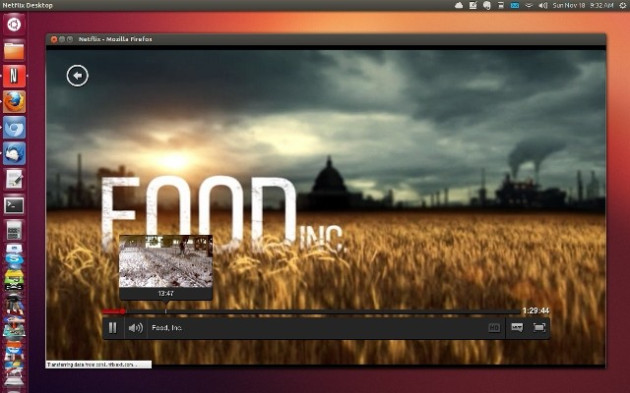Screen dimensions: 630x393
Task: Open the Files folder icon in the dock
Action: pyautogui.click(x=14, y=51)
